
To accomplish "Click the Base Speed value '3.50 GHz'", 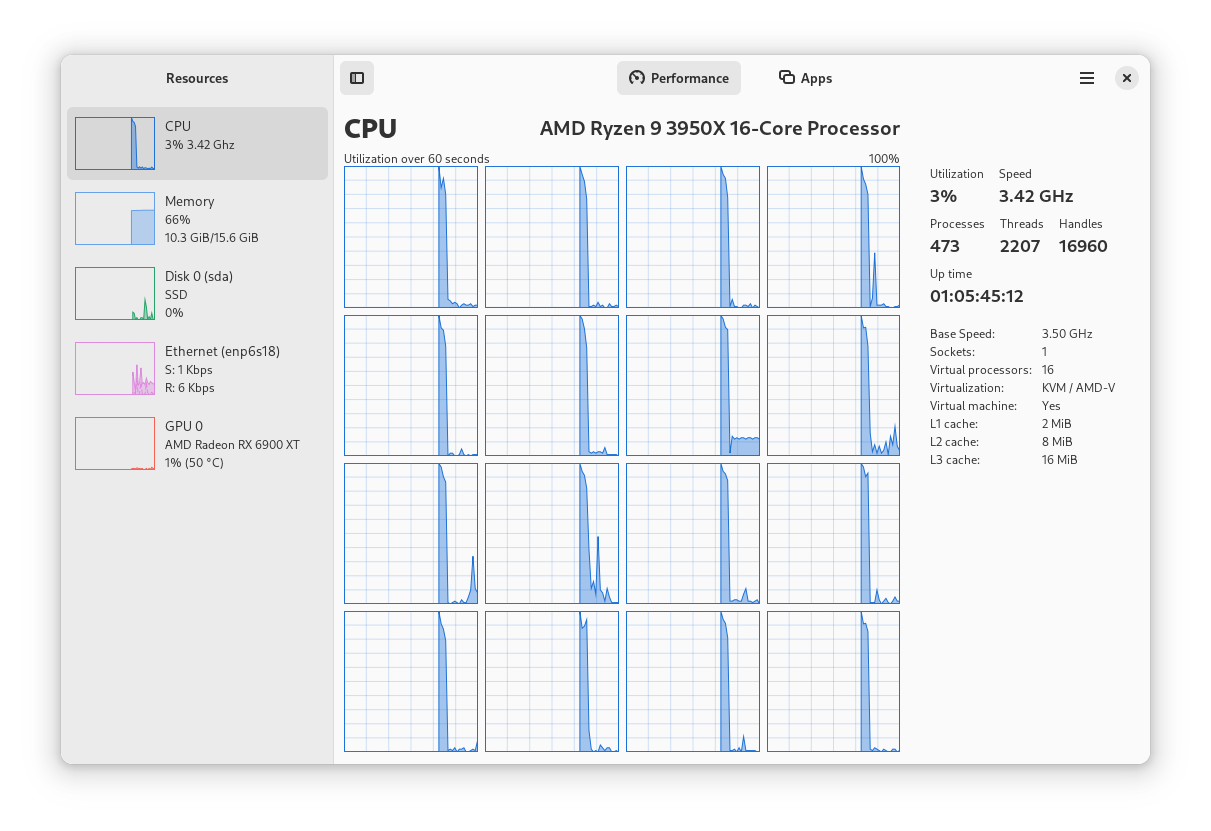I will point(1067,334).
